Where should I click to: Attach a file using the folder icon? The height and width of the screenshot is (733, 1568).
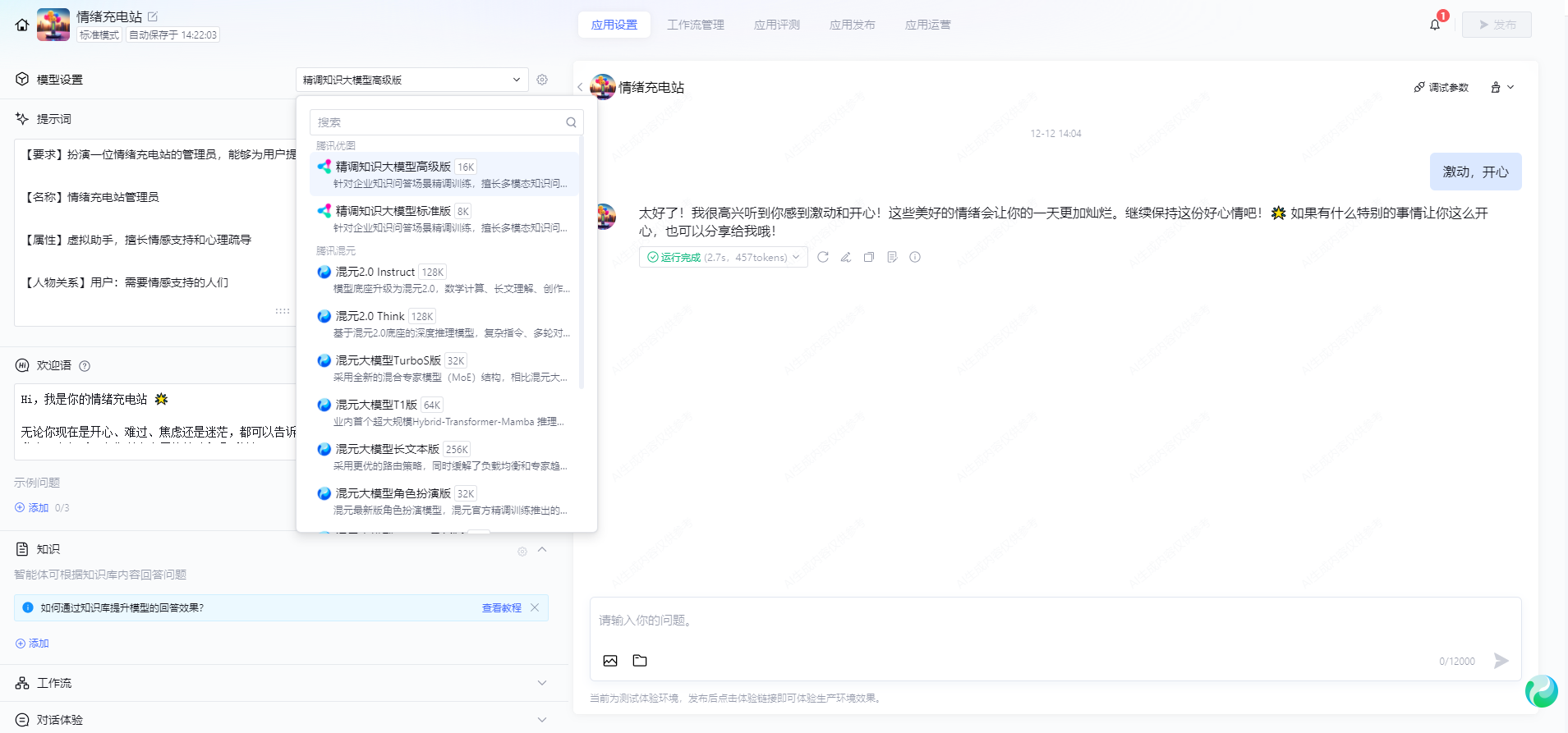coord(640,661)
